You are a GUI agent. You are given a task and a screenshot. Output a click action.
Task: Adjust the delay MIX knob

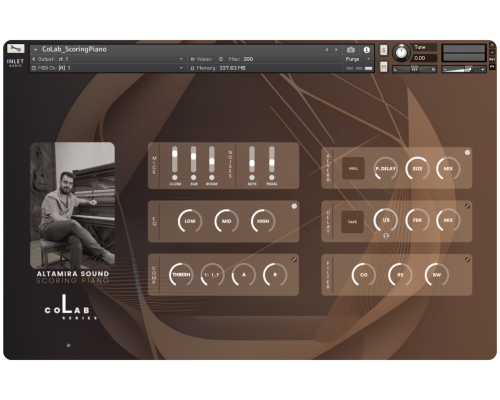tap(448, 220)
